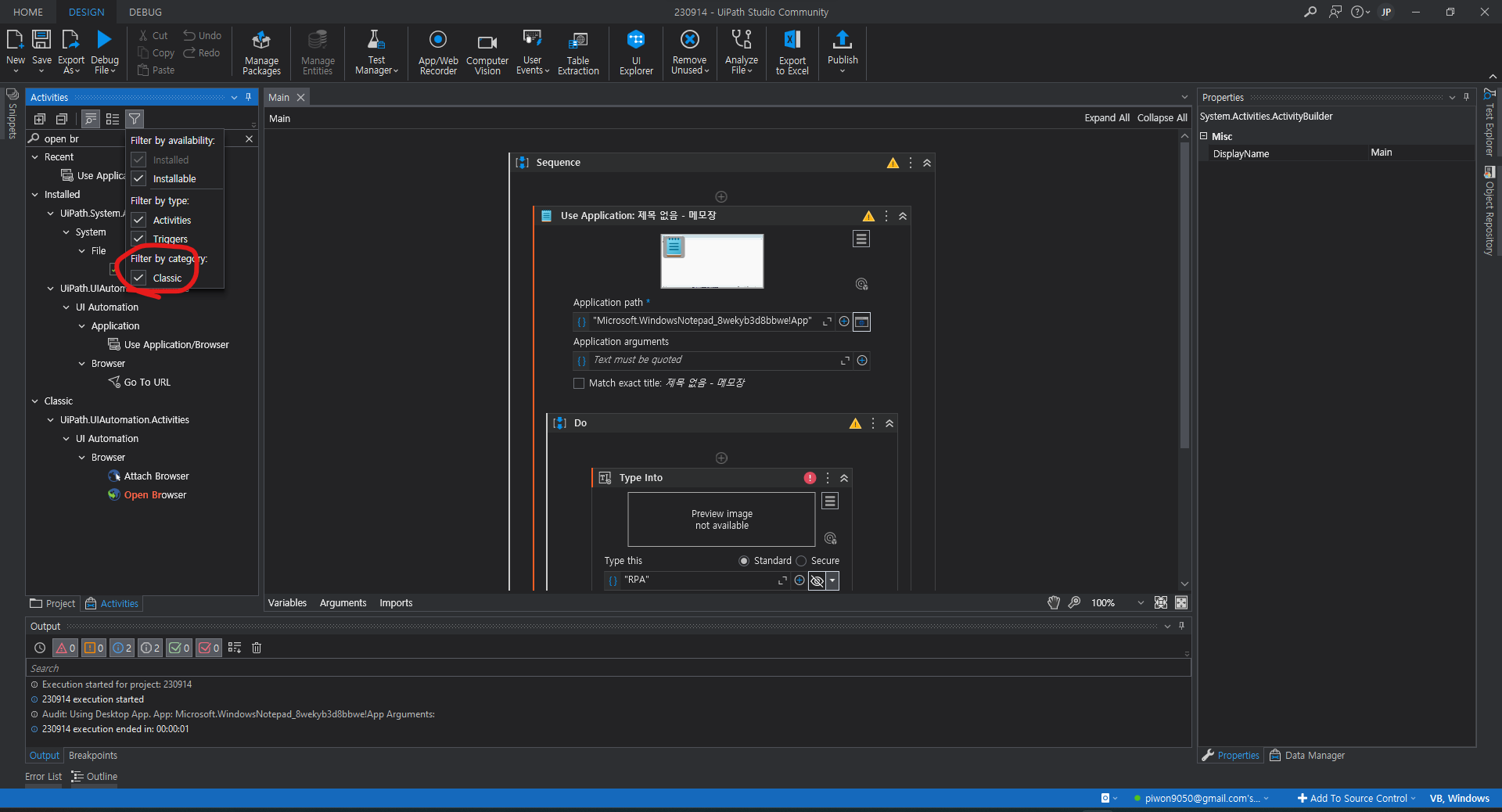Open the Outline panel
The width and height of the screenshot is (1502, 812).
(x=95, y=777)
